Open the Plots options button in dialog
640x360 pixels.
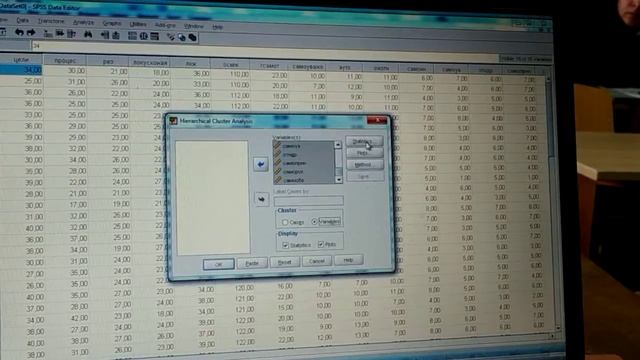[x=364, y=153]
